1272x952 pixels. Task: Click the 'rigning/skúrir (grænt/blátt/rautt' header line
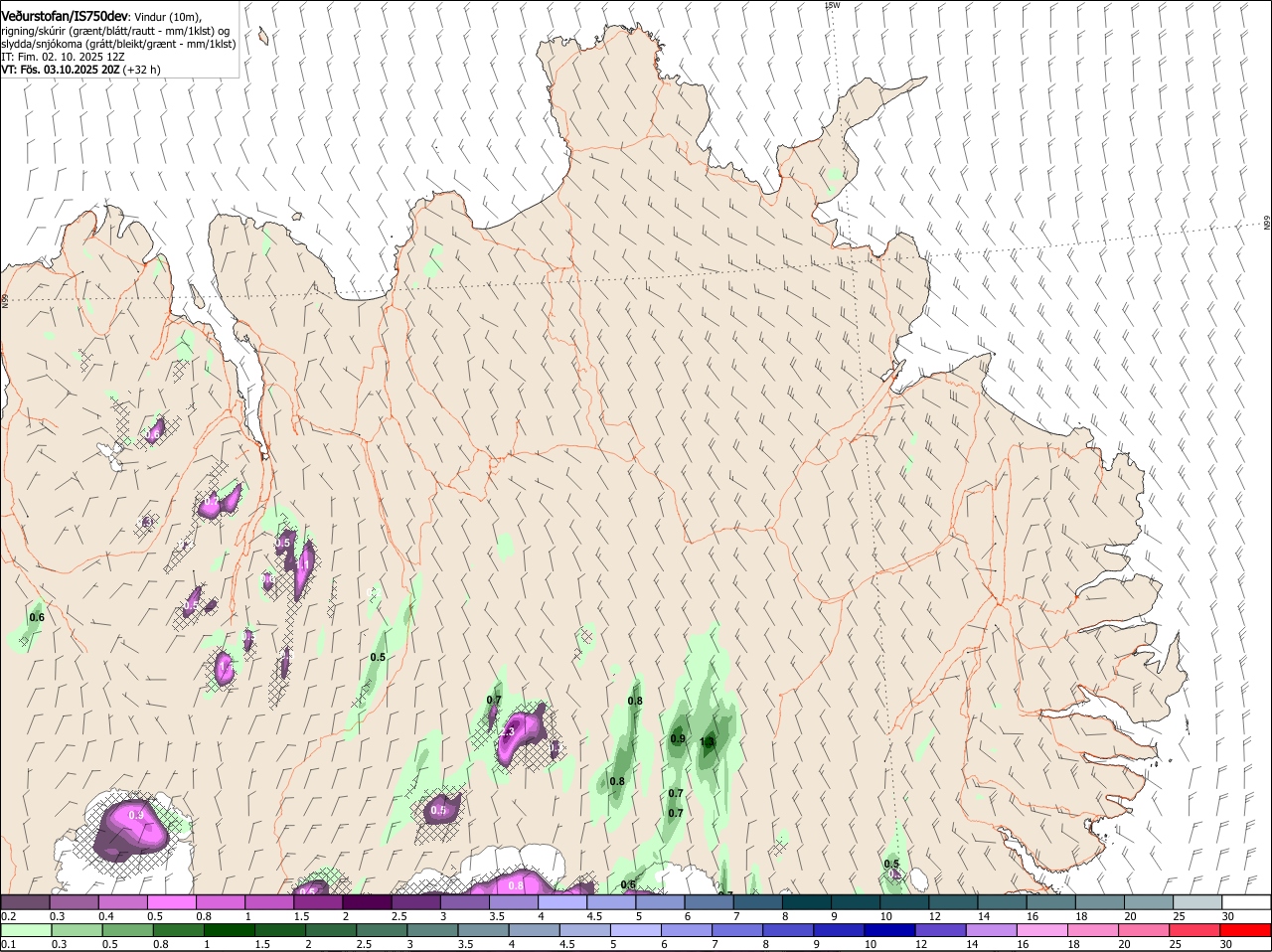click(113, 31)
